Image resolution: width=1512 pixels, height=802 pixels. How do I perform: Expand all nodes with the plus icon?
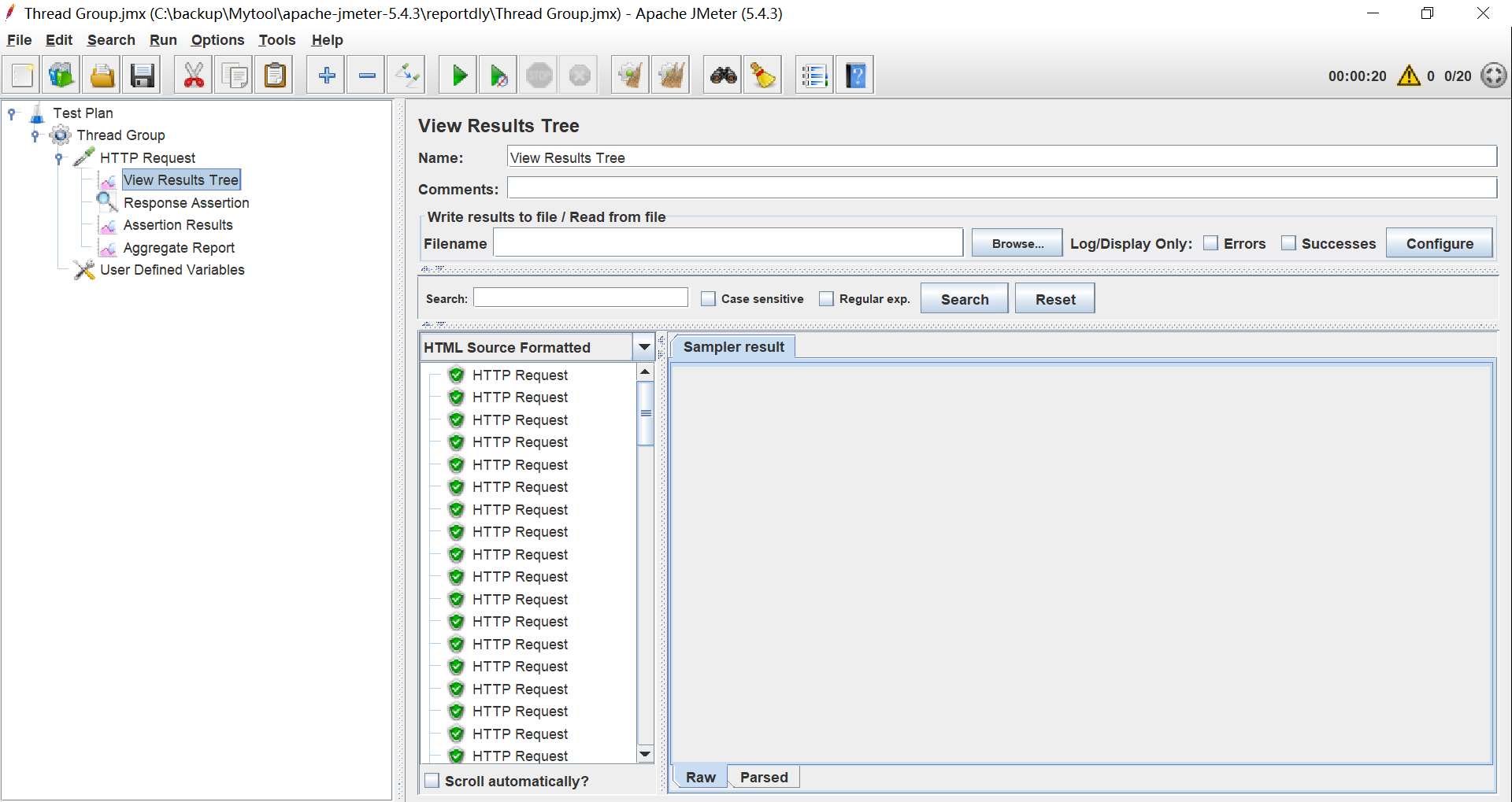[x=326, y=76]
